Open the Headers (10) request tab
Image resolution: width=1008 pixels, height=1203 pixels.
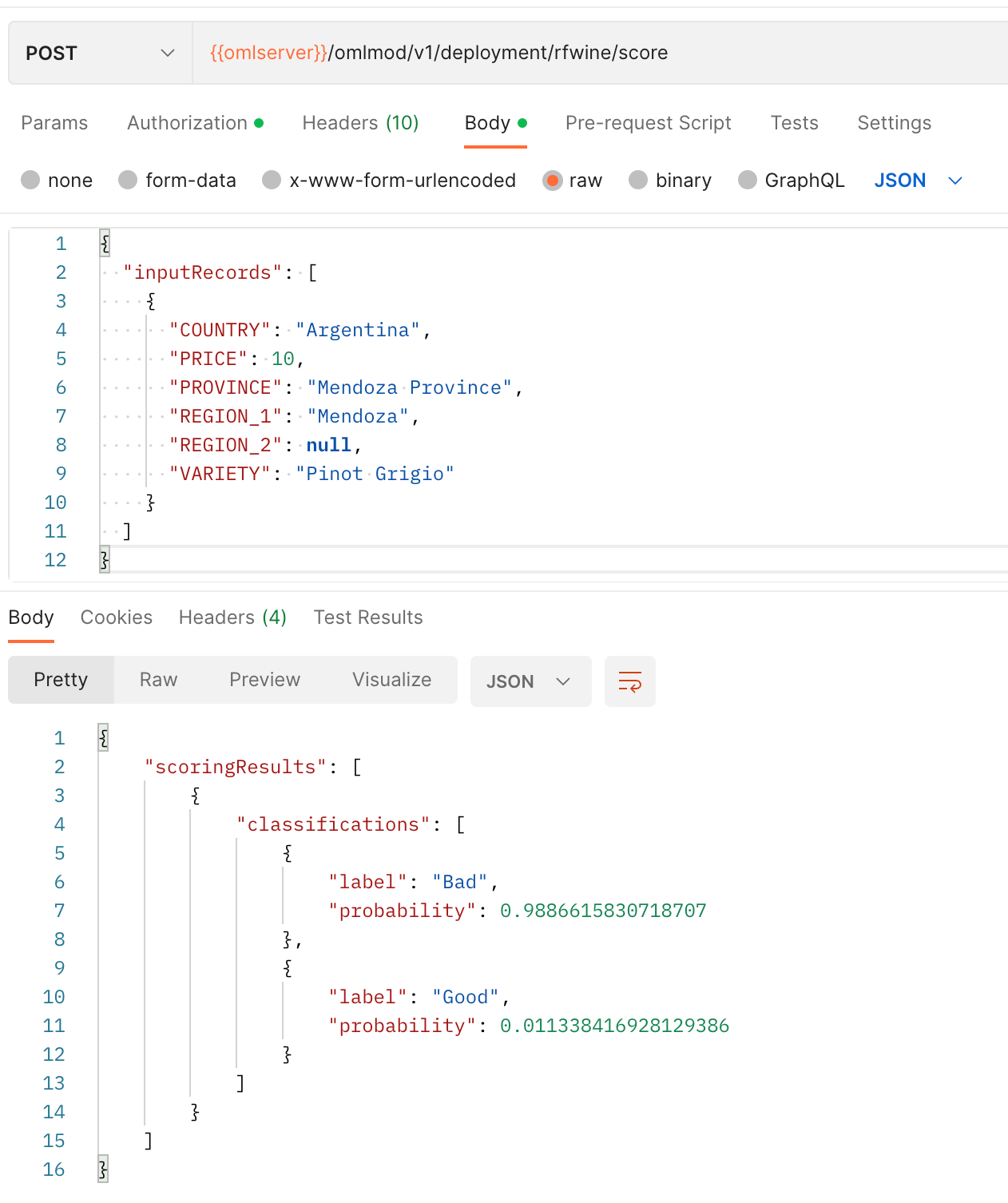[x=360, y=122]
